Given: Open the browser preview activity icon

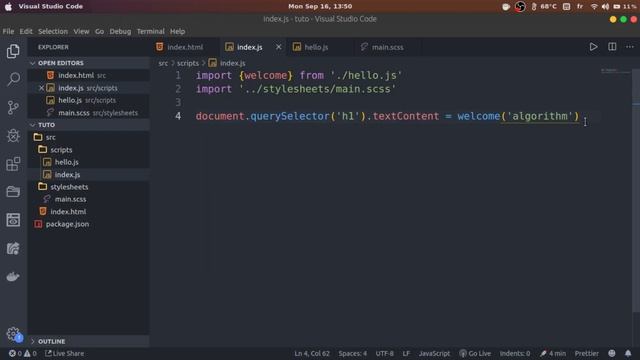Looking at the screenshot, I should (x=13, y=220).
